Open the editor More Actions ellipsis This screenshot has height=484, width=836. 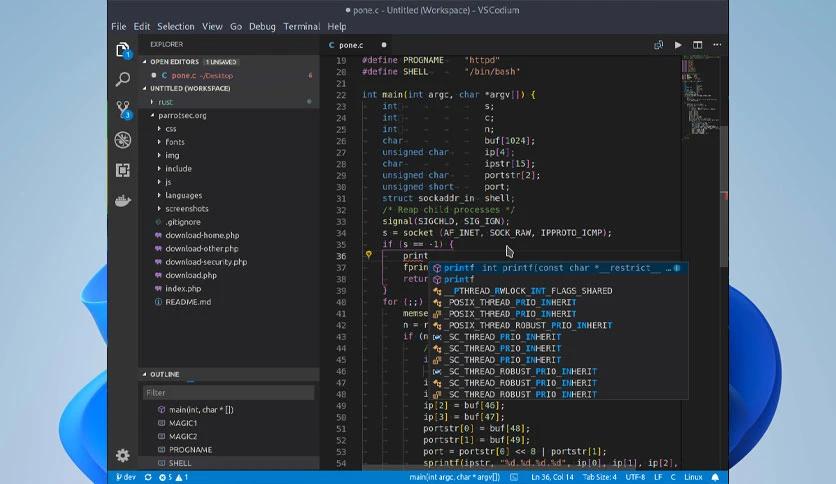coord(717,45)
